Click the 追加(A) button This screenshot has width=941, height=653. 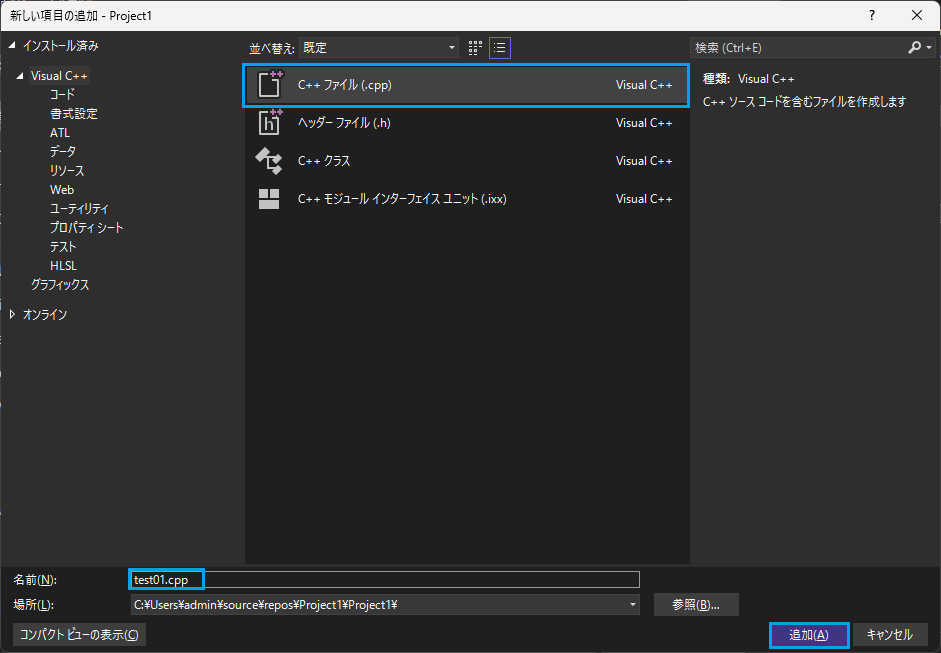click(808, 635)
